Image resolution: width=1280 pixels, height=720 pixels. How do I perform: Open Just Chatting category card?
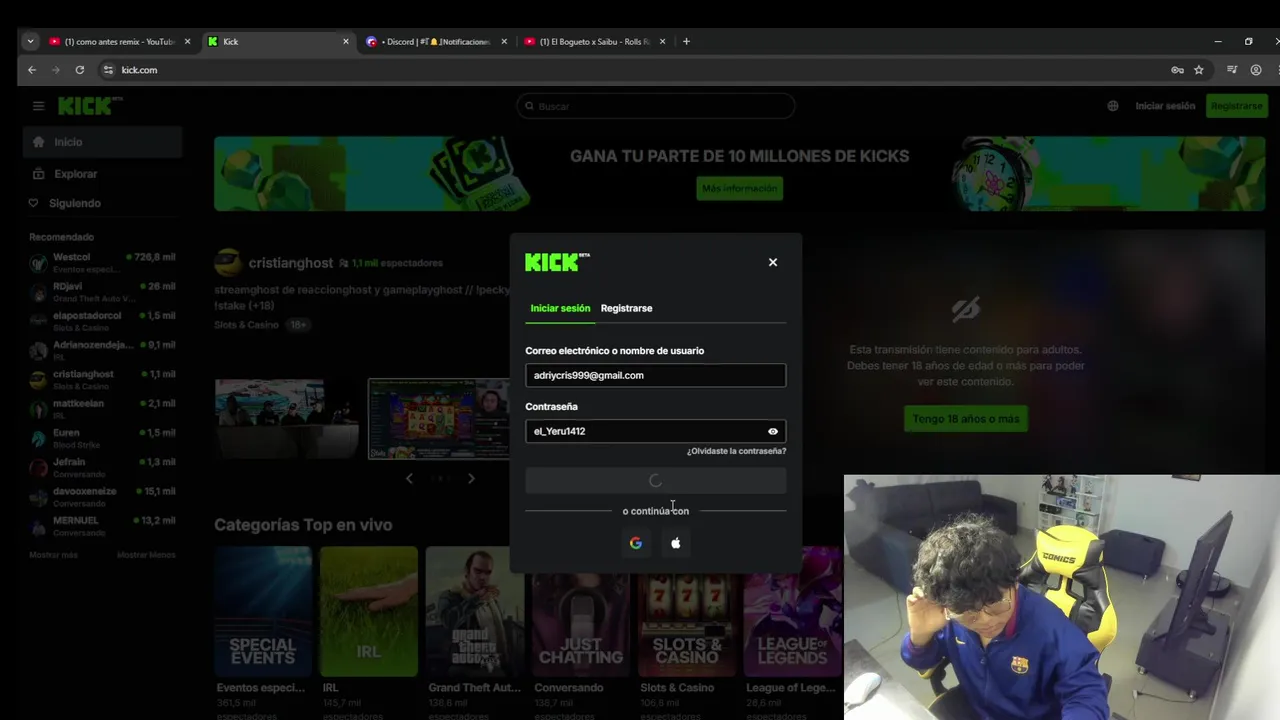pyautogui.click(x=581, y=611)
